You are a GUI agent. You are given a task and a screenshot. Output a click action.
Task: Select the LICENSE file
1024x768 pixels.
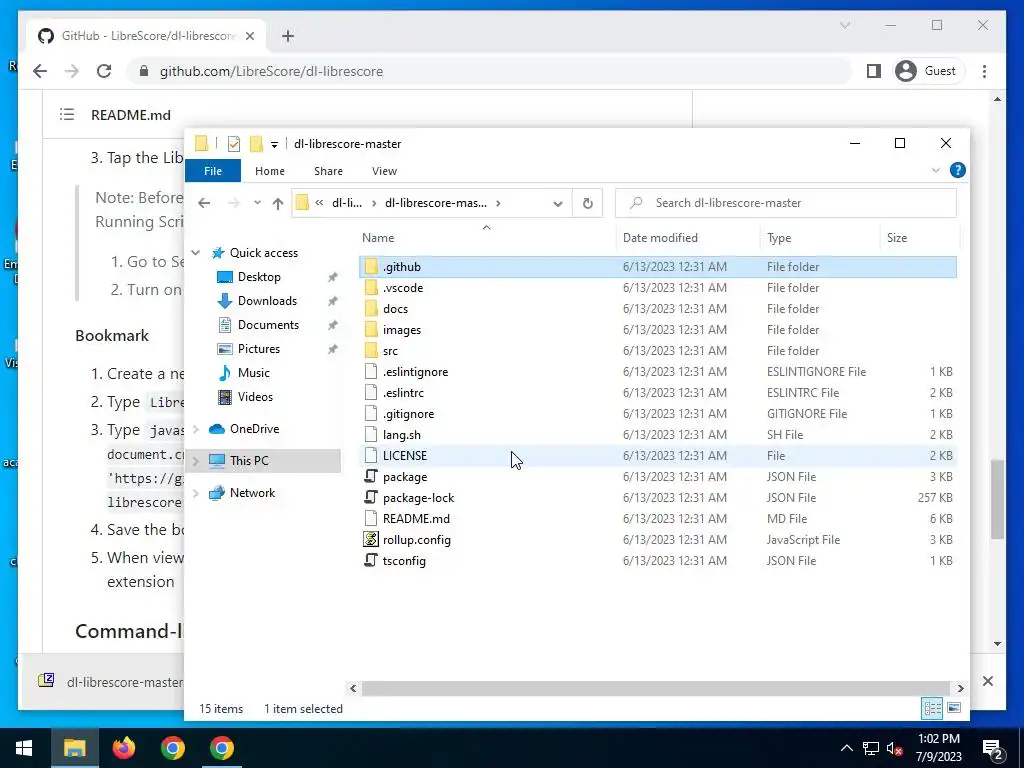click(658, 456)
